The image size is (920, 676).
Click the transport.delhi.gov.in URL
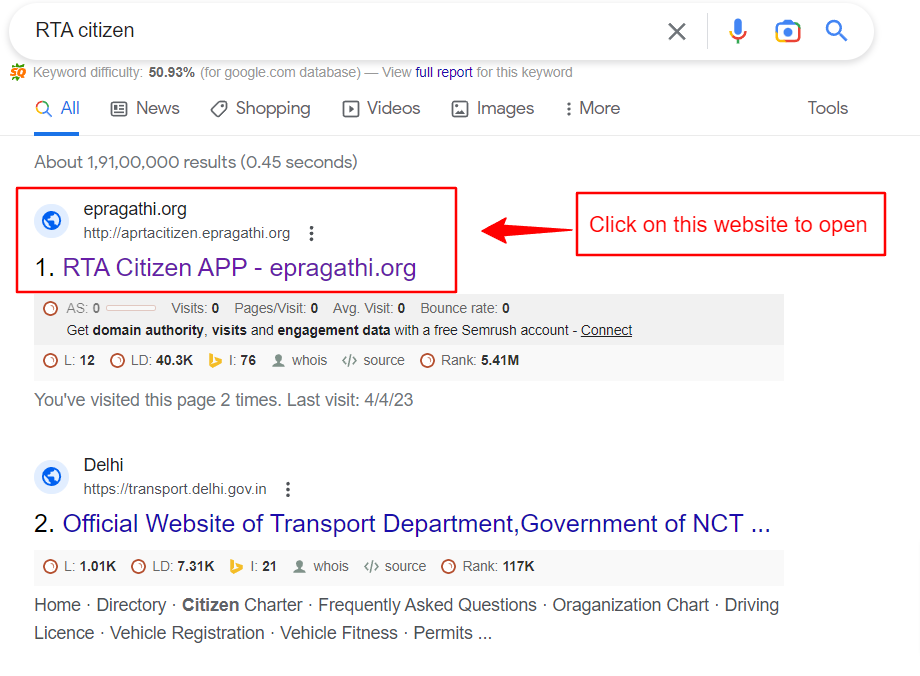coord(175,489)
